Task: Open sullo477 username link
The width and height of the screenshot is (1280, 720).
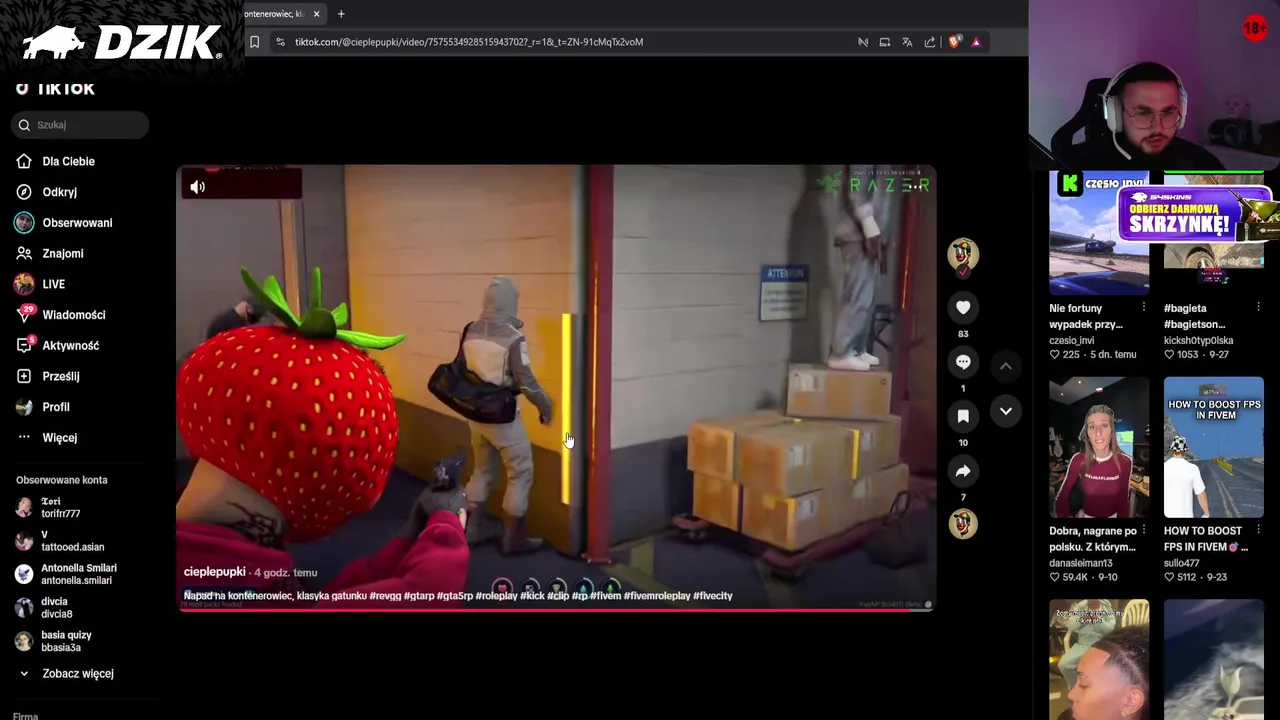Action: (x=1182, y=564)
